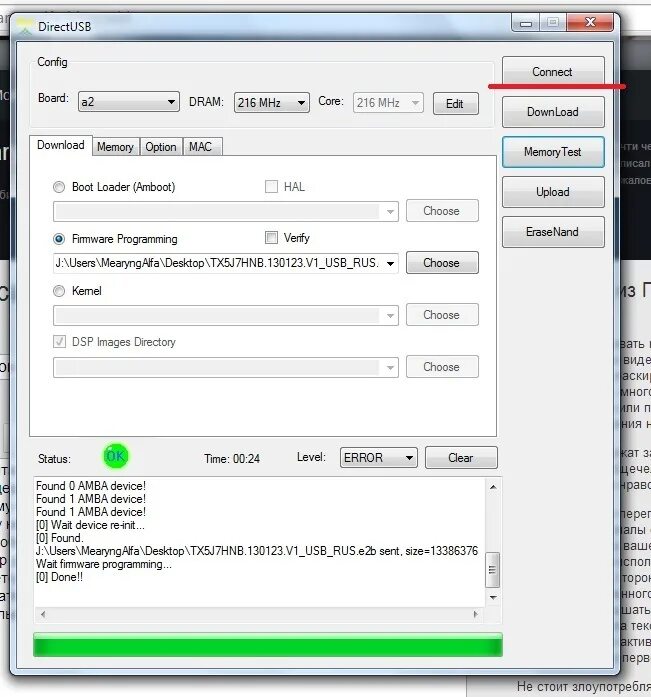Click the log scrollbar up arrow

(x=493, y=487)
